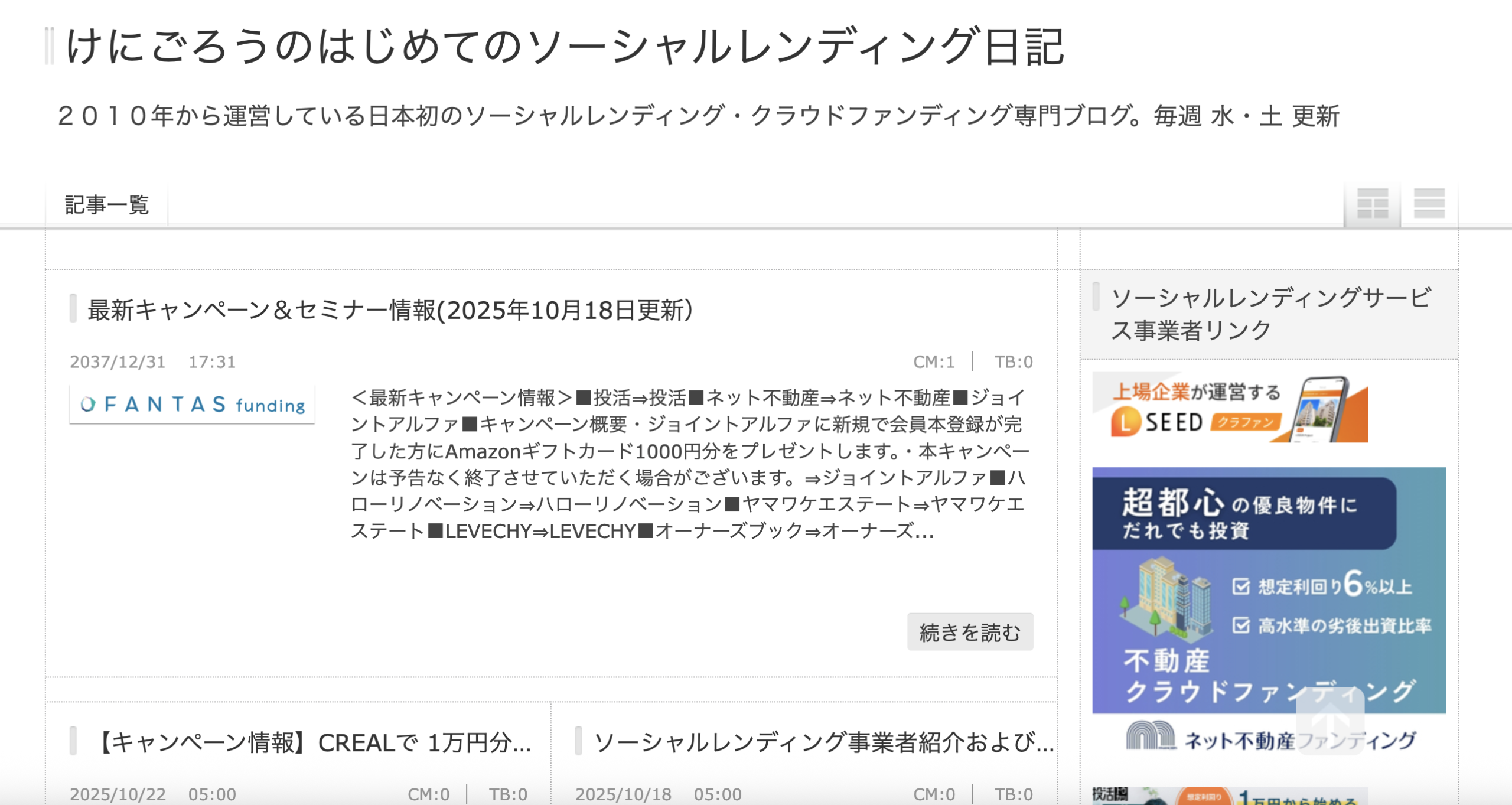
Task: Click the ソーシャルレンディングサービス事業者リンク sidebar heading
Action: (x=1271, y=314)
